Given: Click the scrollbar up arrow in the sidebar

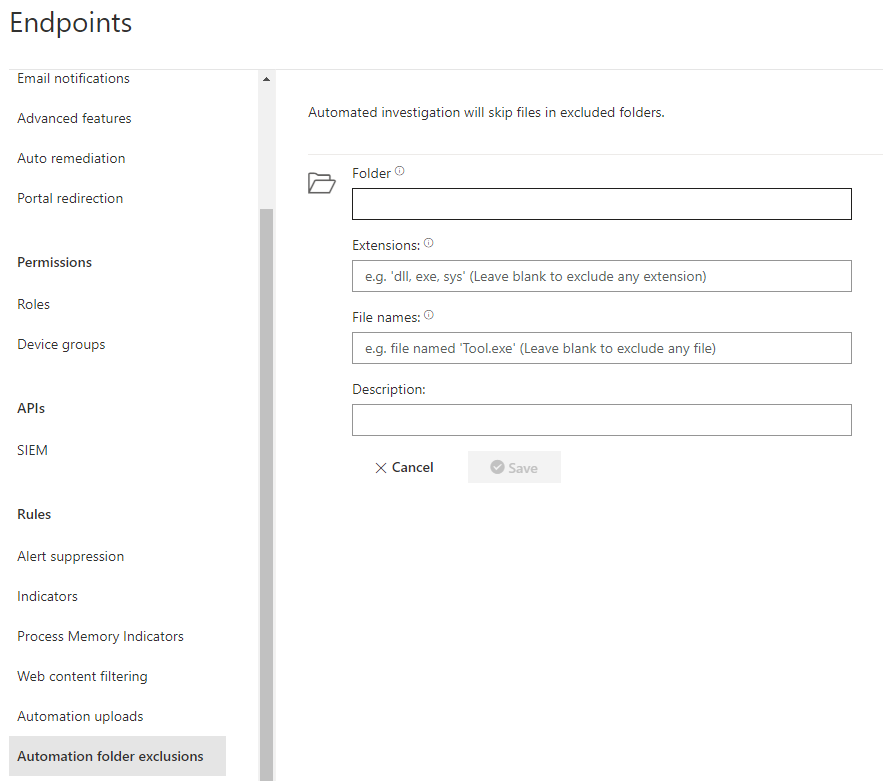Looking at the screenshot, I should [x=265, y=79].
